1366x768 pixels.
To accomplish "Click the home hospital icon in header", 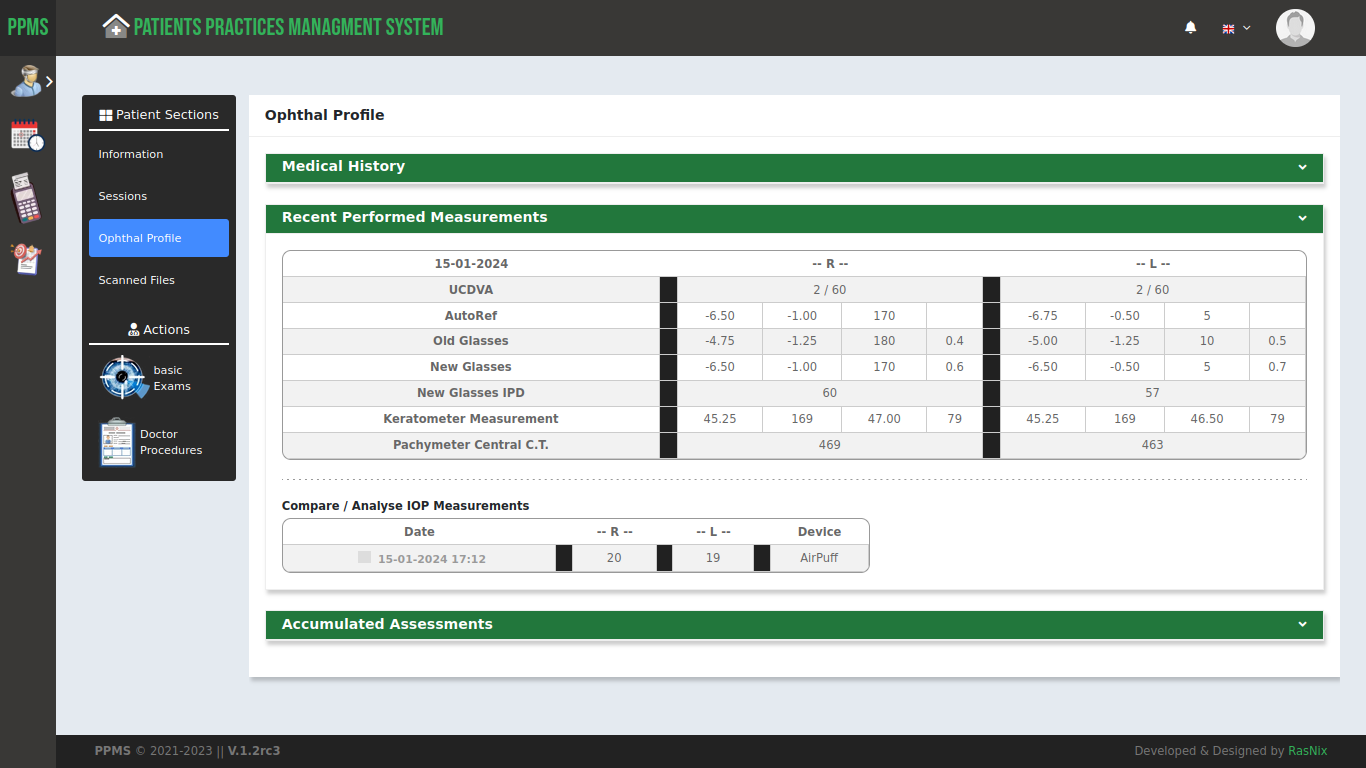I will 116,26.
